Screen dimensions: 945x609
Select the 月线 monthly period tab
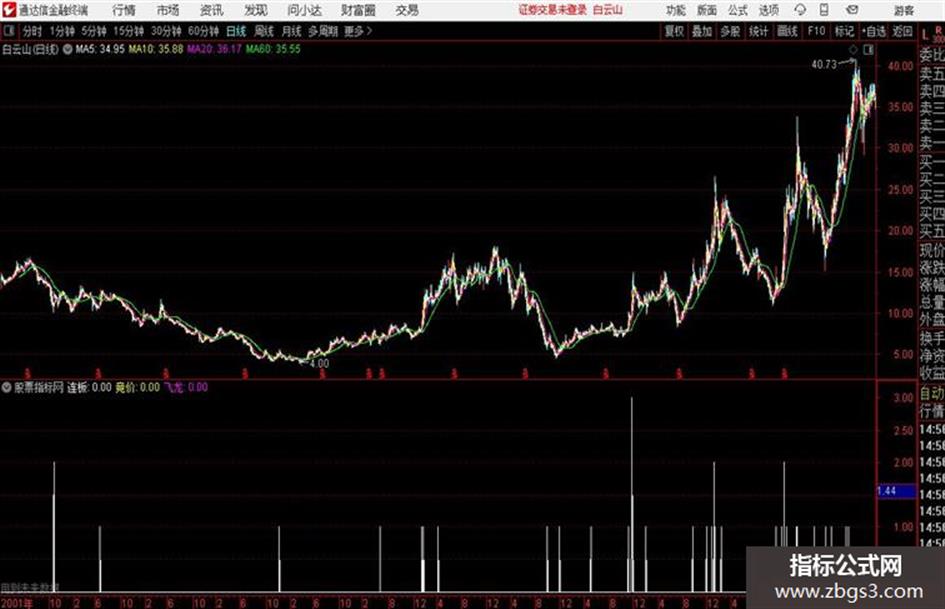[291, 31]
